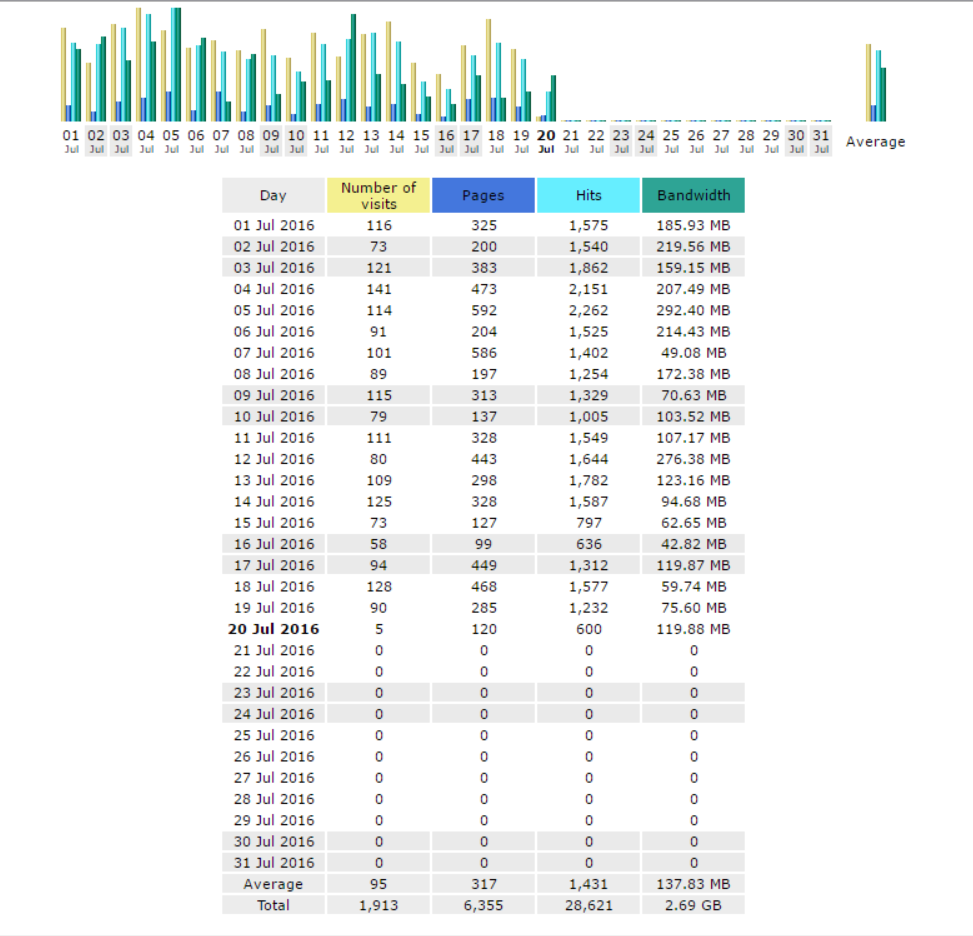973x936 pixels.
Task: Click the '01 Jul 2016' row date
Action: point(274,225)
